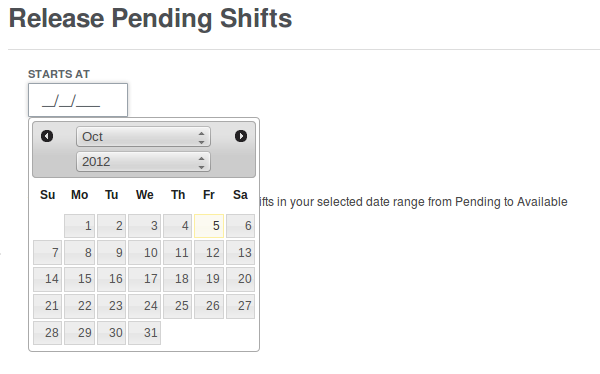This screenshot has height=374, width=600.
Task: Pick day 1 in the calendar
Action: (80, 226)
